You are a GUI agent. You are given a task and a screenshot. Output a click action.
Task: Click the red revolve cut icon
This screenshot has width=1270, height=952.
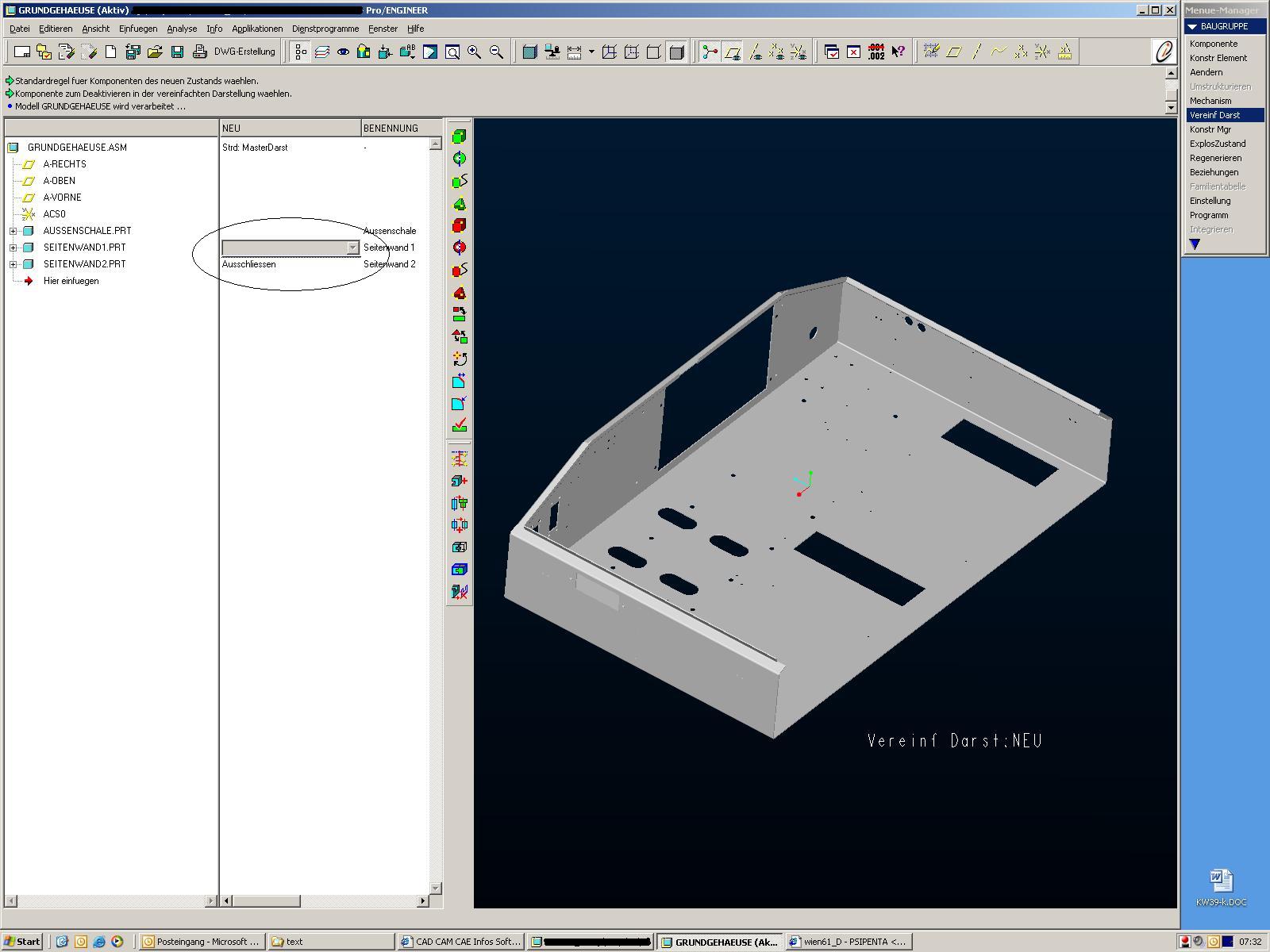459,248
